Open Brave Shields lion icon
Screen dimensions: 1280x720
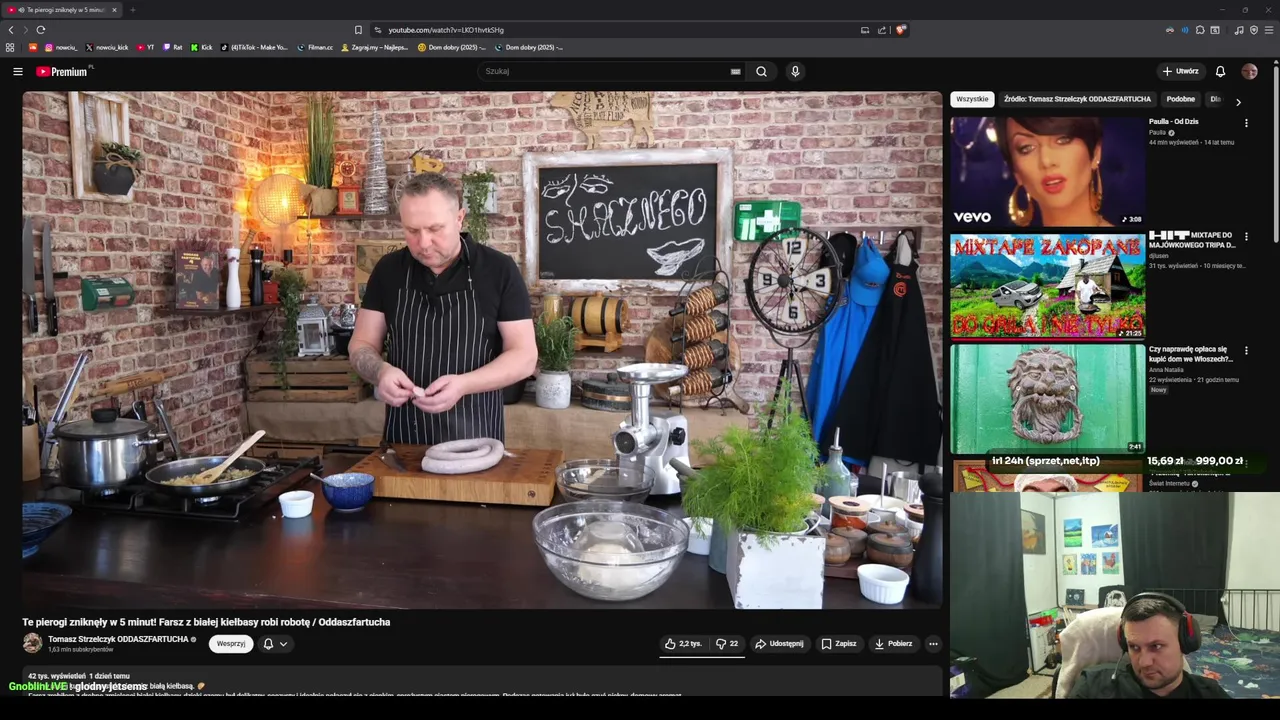point(900,30)
